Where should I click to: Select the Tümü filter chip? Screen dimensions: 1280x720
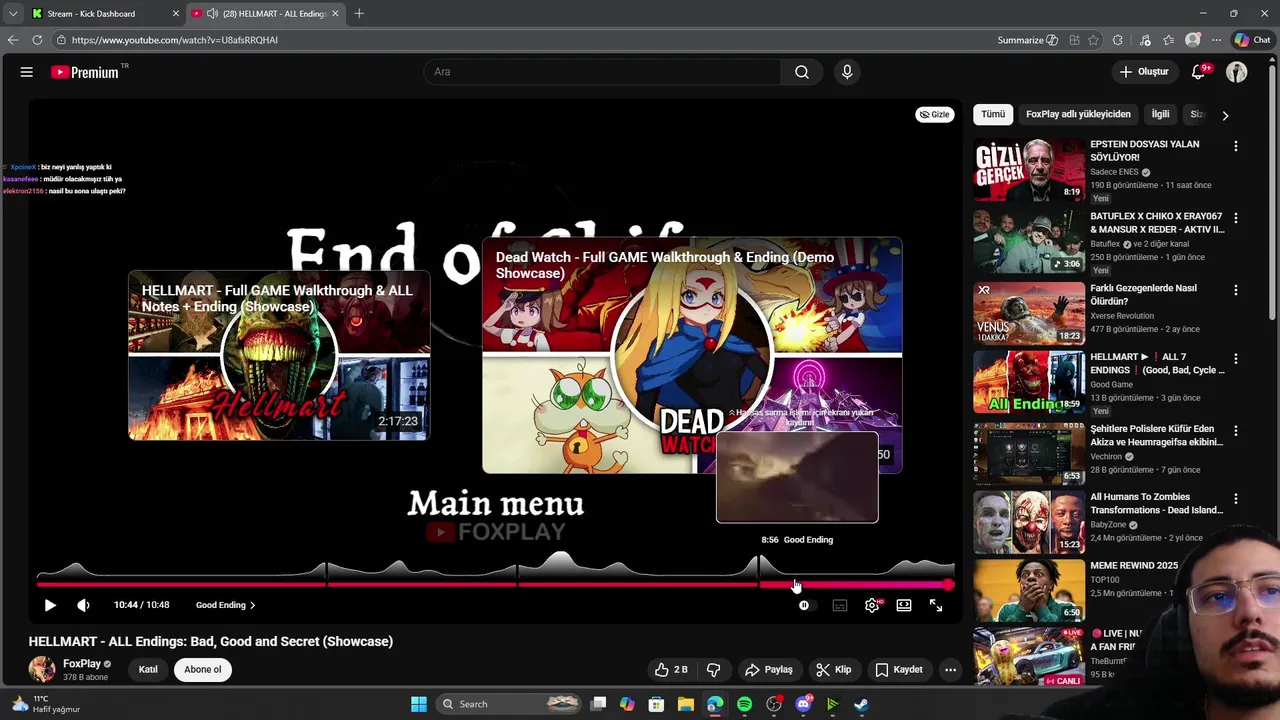[993, 114]
